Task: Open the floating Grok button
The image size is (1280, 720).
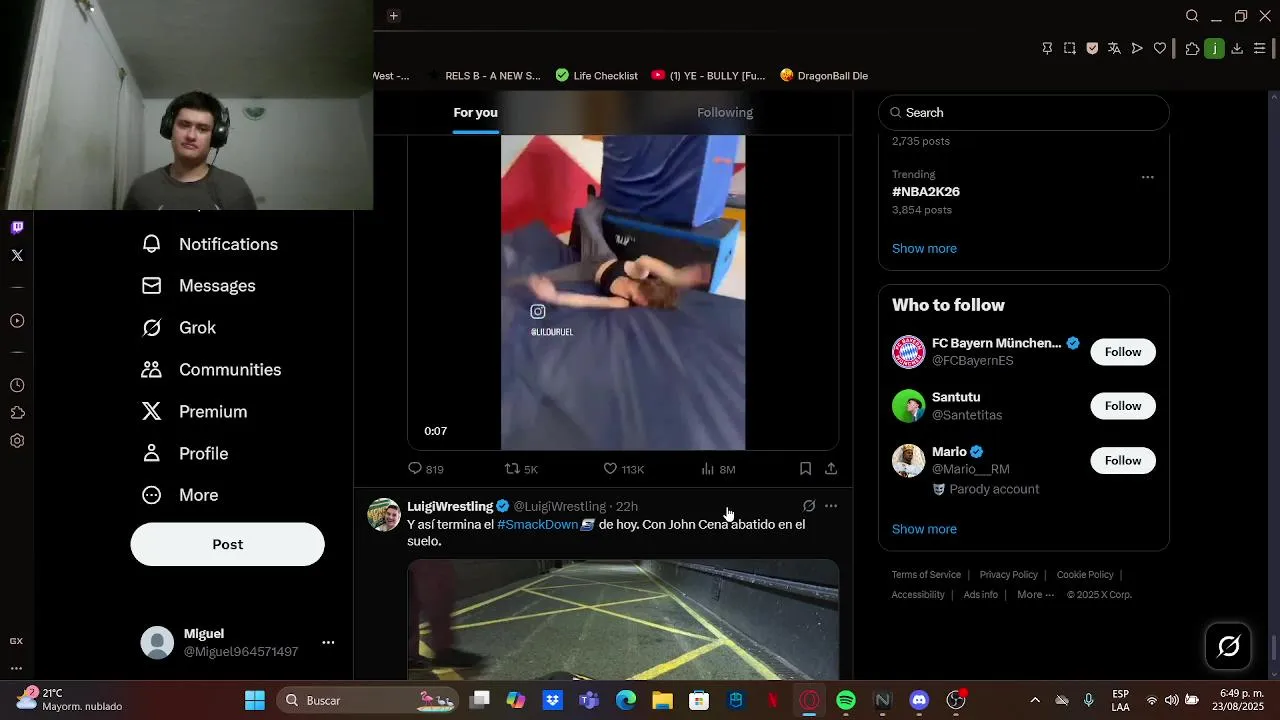Action: (1229, 646)
